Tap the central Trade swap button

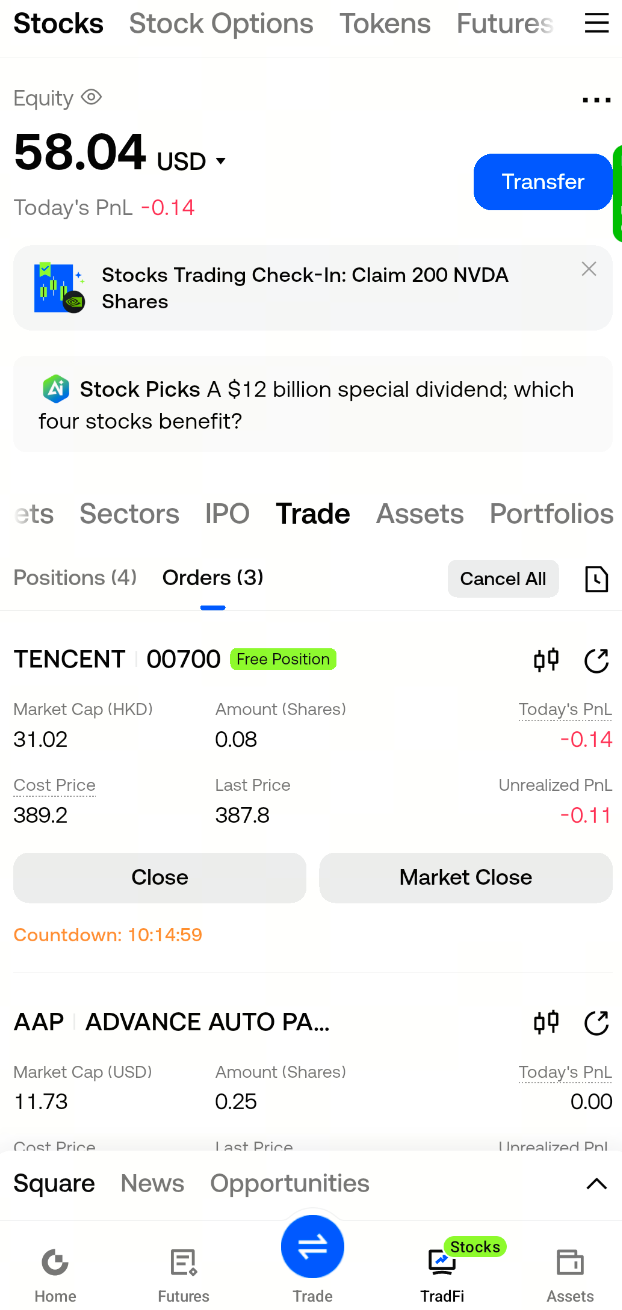coord(312,1246)
